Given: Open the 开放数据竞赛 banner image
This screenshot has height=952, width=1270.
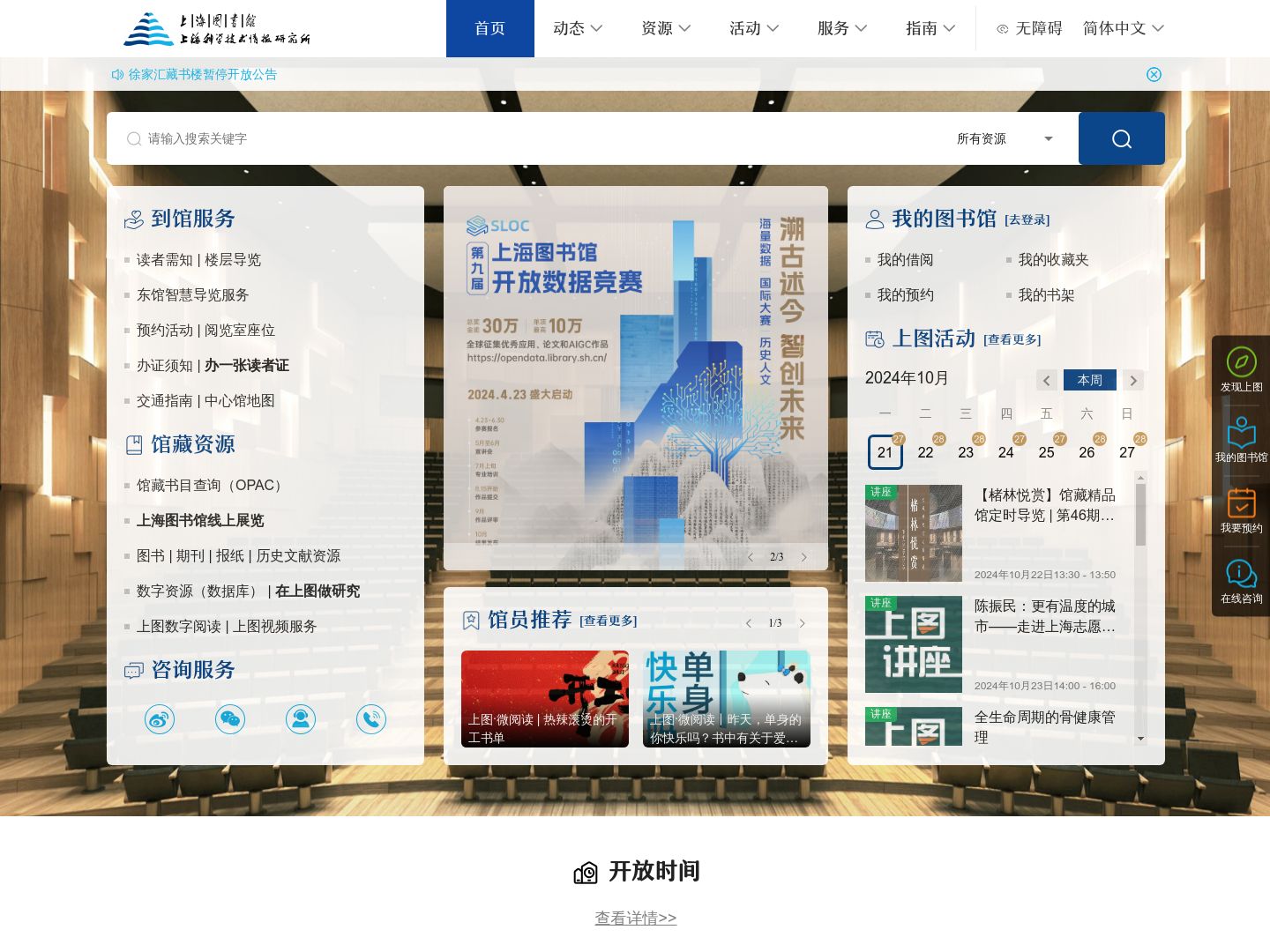Looking at the screenshot, I should pyautogui.click(x=636, y=378).
